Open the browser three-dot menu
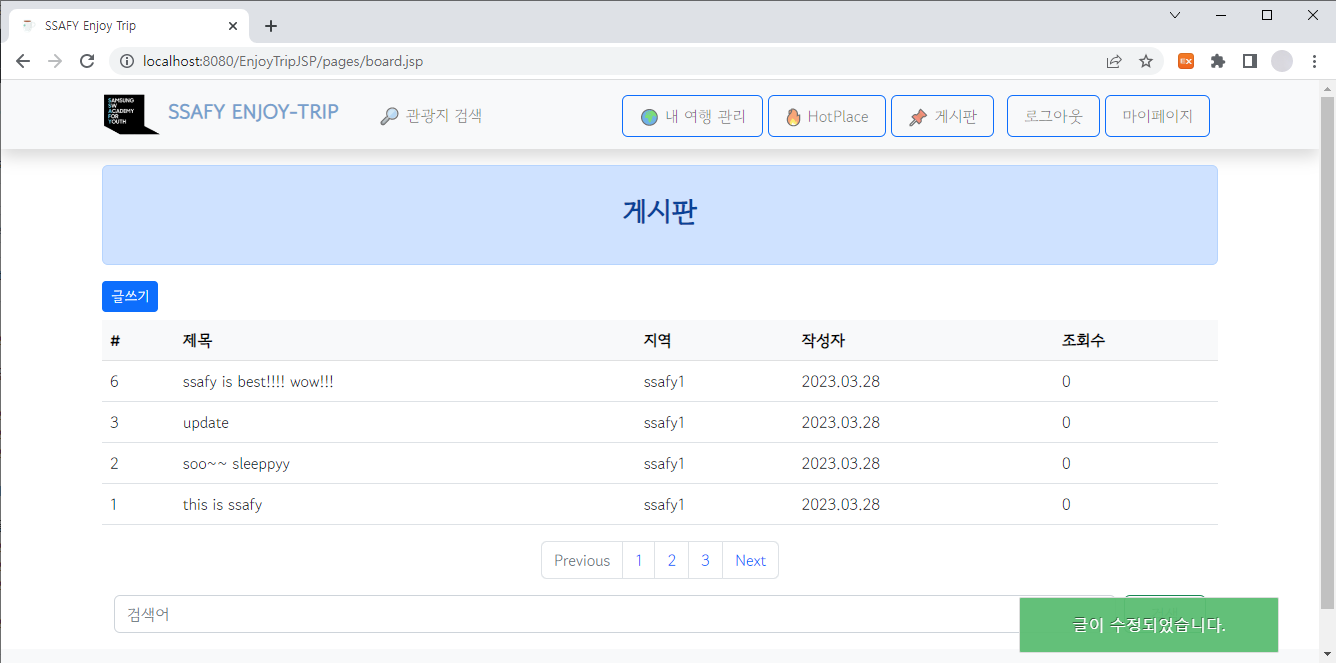This screenshot has width=1336, height=663. coord(1314,61)
